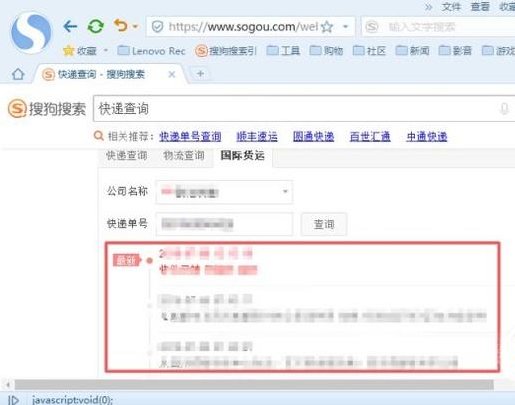Click the security shield in address bar
This screenshot has height=405, width=515.
point(157,27)
